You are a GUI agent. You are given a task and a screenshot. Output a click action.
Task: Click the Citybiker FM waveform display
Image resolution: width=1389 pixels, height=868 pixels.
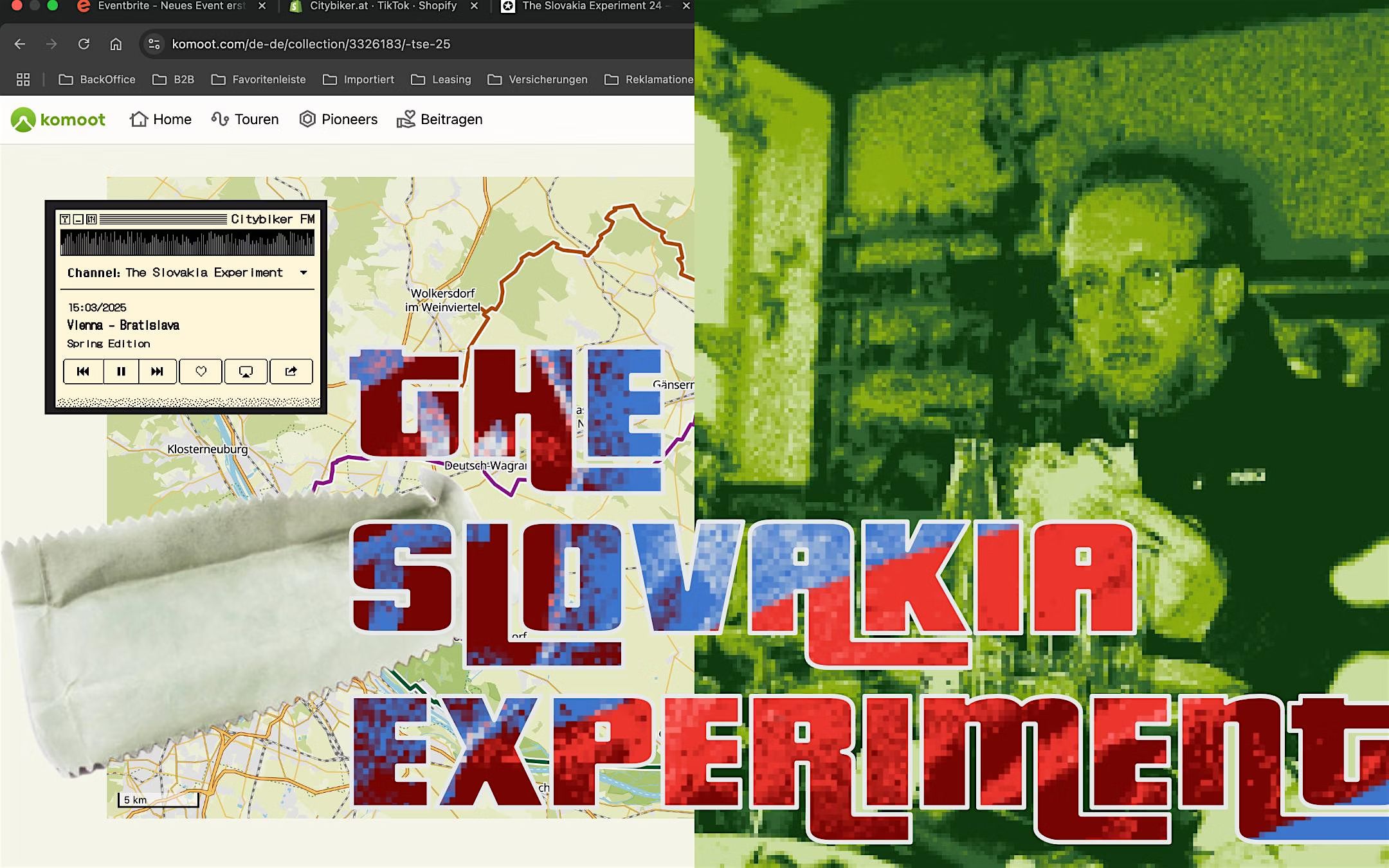[187, 243]
